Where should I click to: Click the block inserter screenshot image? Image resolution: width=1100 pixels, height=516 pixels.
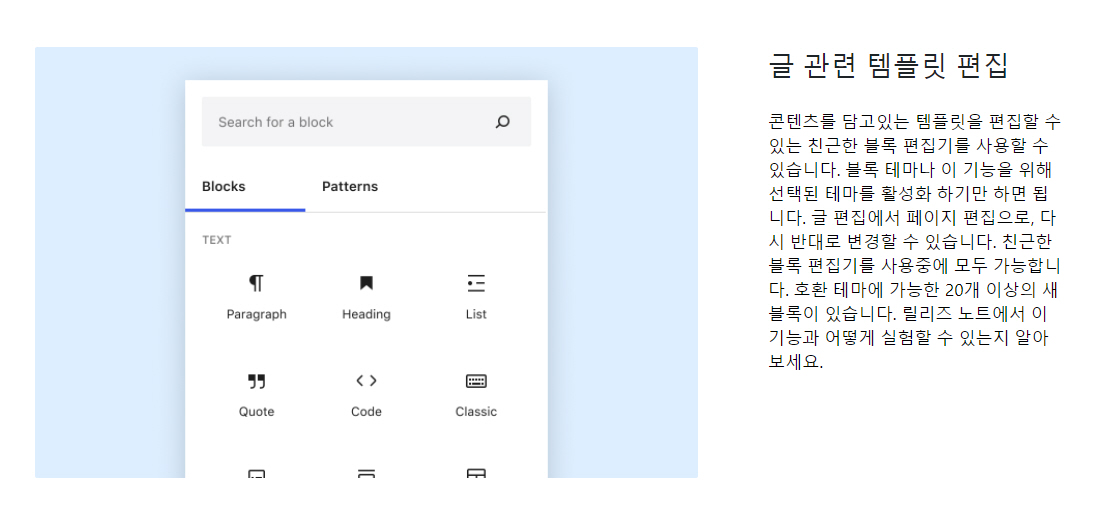pyautogui.click(x=366, y=262)
